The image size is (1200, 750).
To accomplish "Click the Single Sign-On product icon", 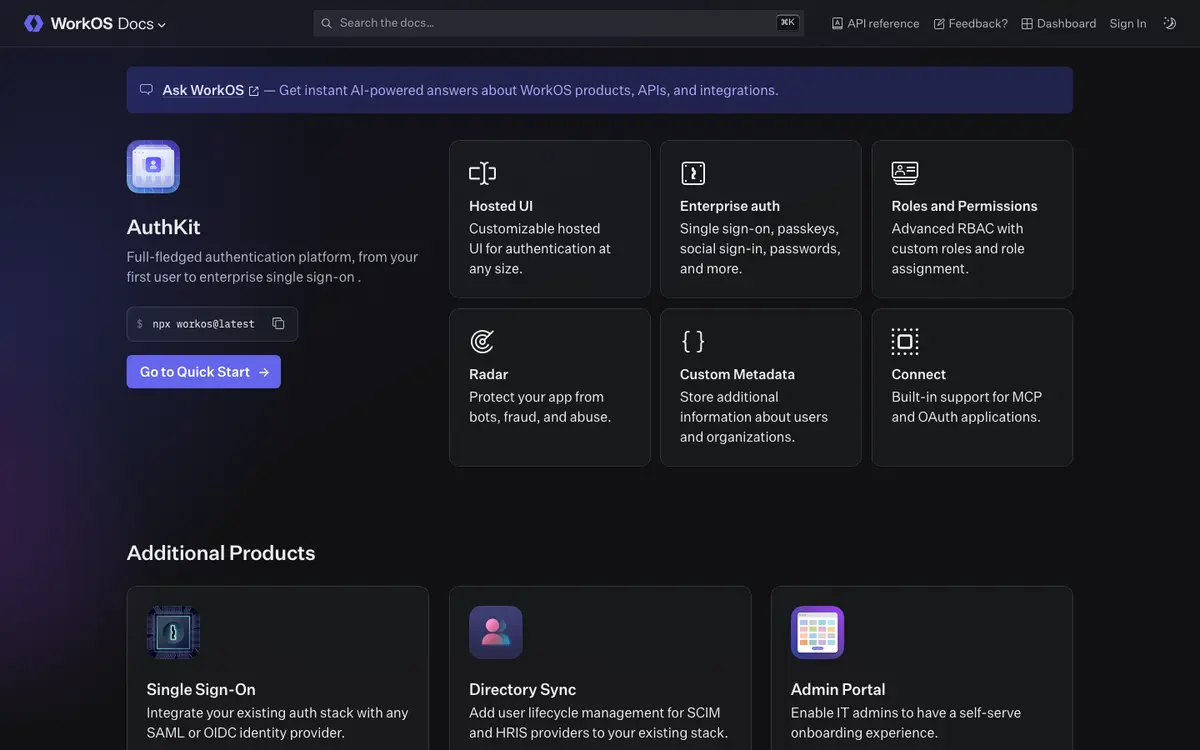I will click(173, 632).
